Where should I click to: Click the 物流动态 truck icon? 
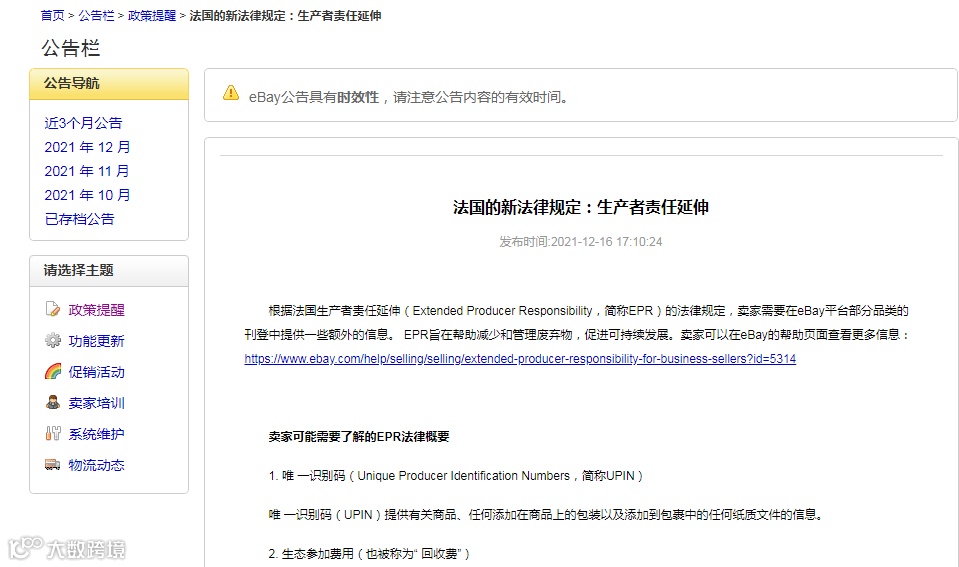(x=53, y=465)
